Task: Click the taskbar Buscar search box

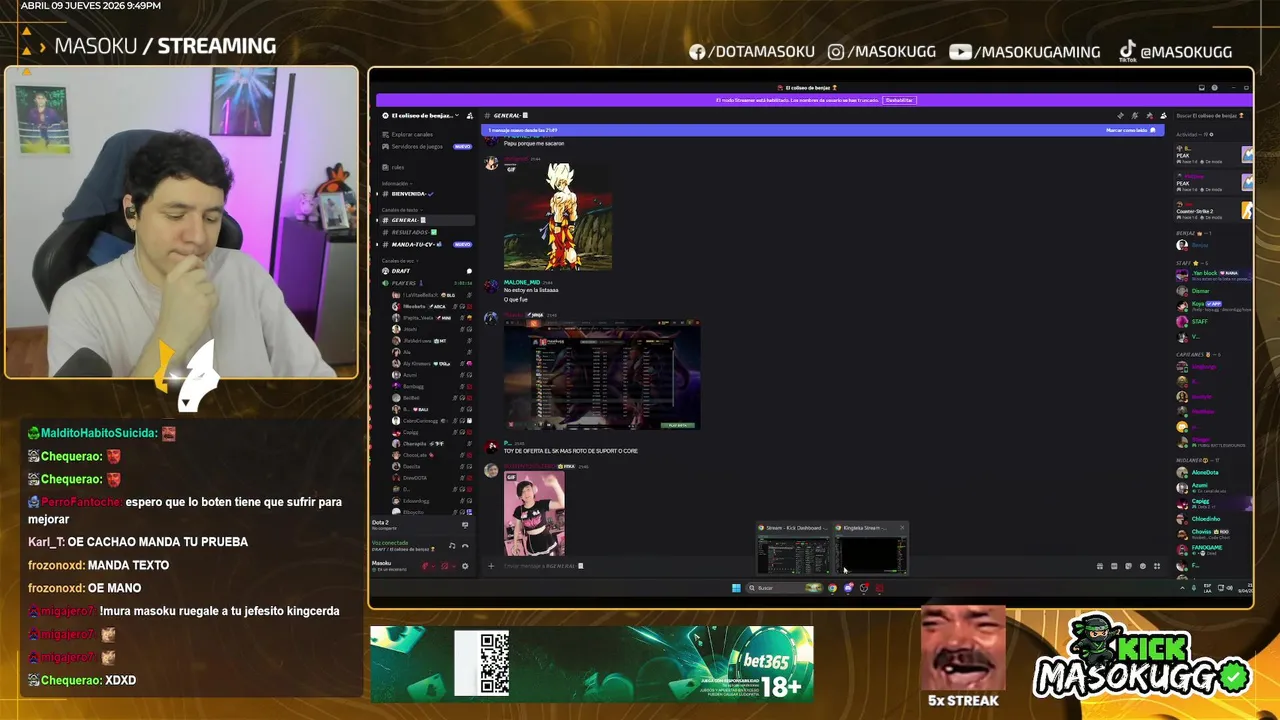Action: 784,588
